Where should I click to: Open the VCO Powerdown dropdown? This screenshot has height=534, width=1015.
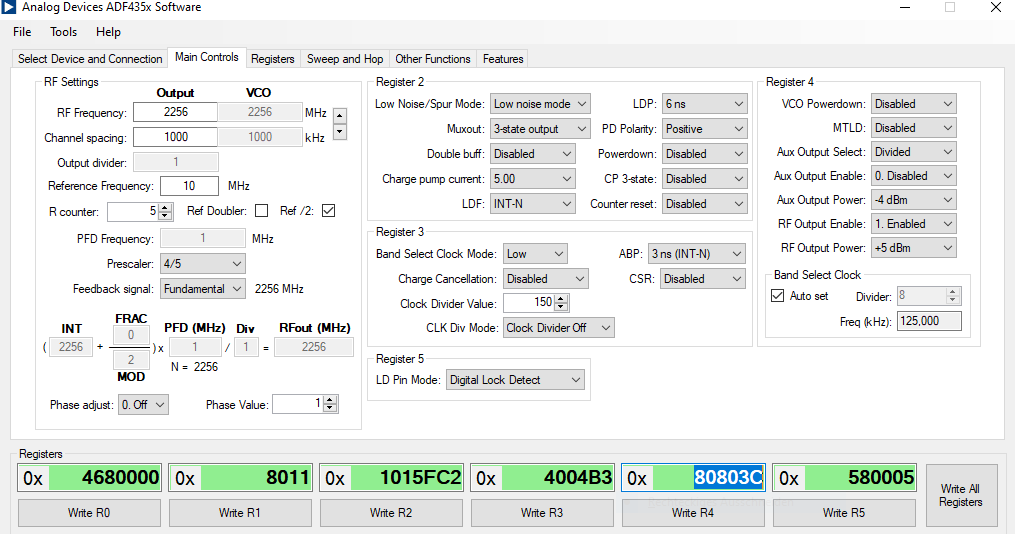913,104
